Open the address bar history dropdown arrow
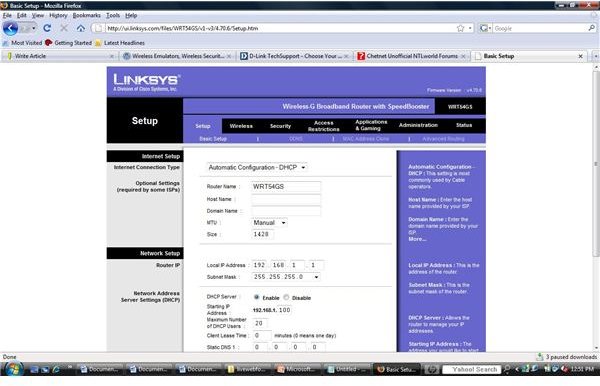Screen dimensions: 600x386 coord(470,28)
